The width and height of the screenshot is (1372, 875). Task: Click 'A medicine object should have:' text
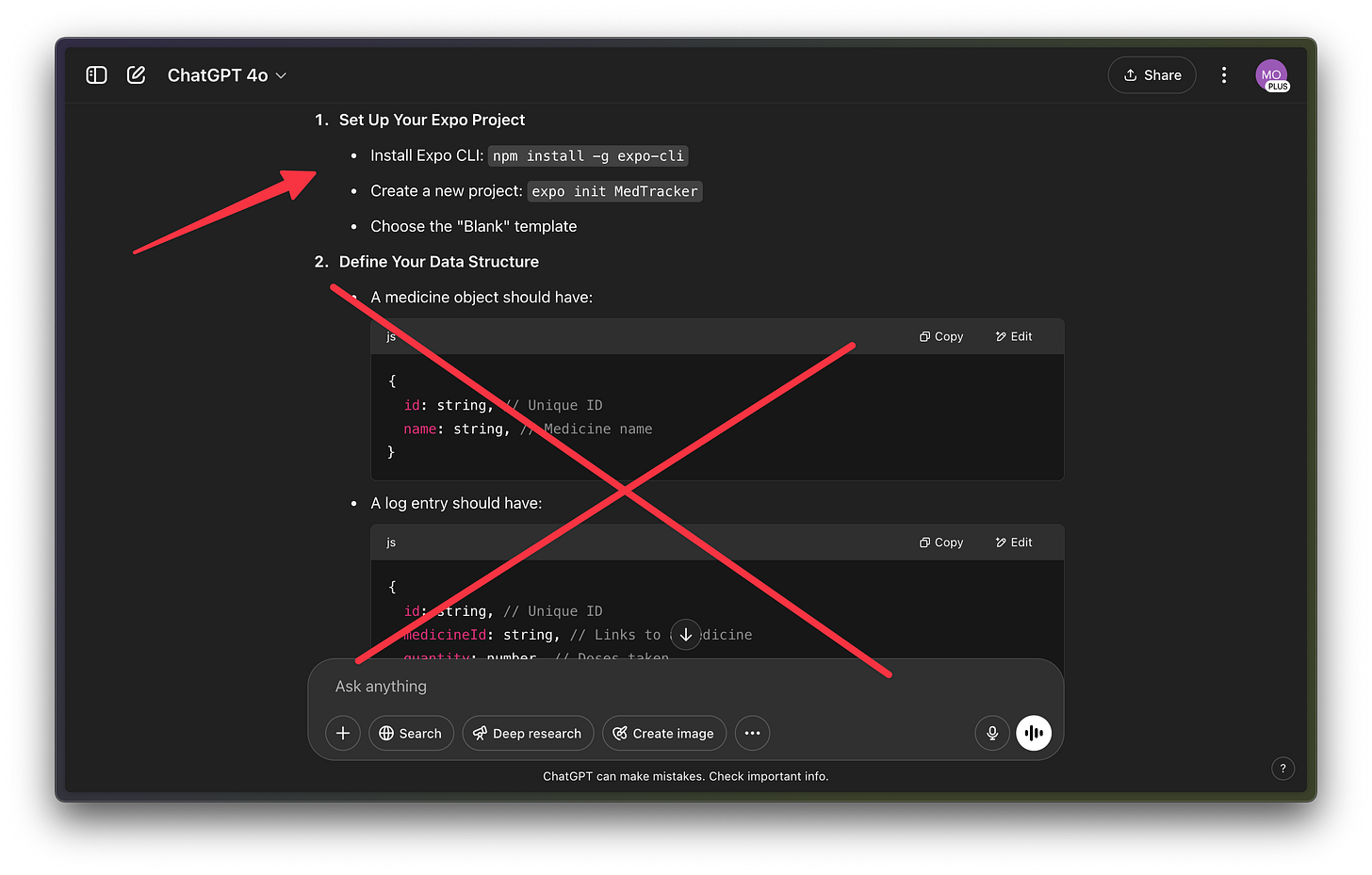tap(482, 297)
